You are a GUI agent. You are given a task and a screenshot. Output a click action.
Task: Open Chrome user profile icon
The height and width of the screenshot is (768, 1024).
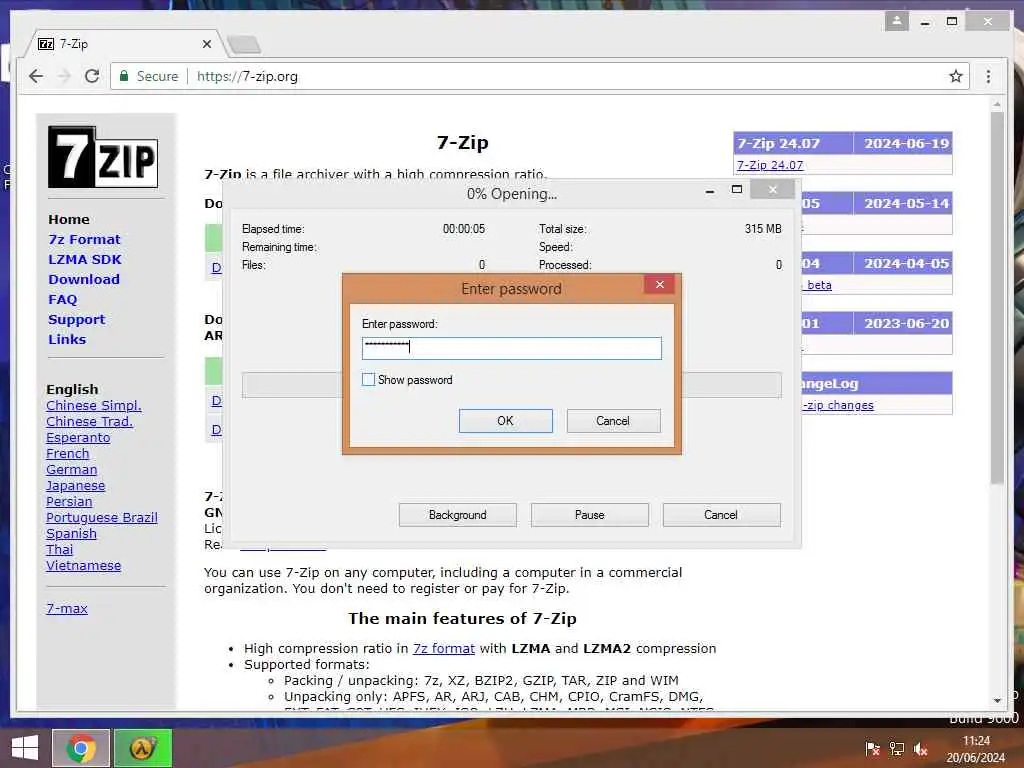[x=897, y=21]
